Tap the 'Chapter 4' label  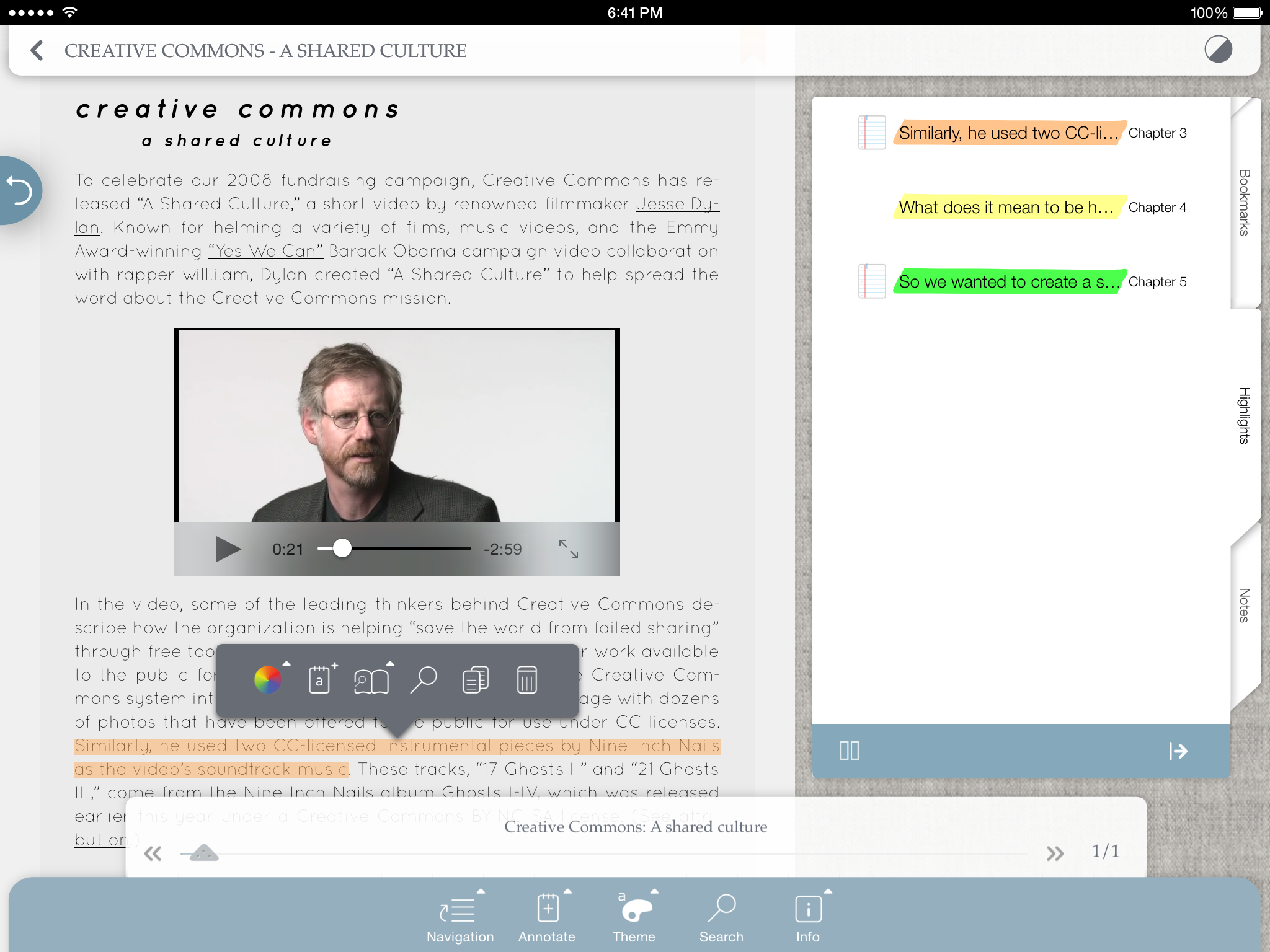coord(1157,207)
